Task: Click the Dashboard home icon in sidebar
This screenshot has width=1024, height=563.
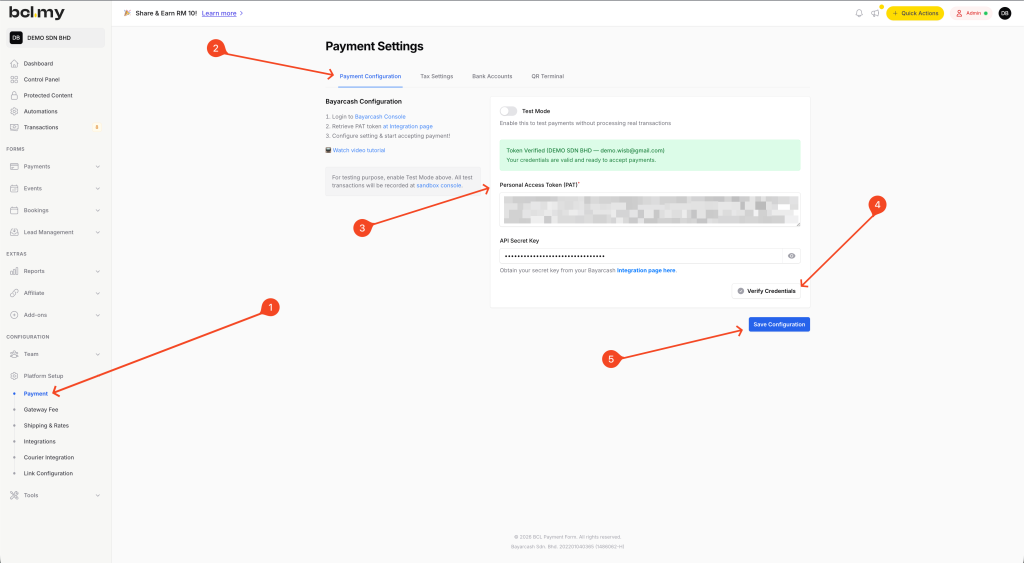Action: click(x=14, y=64)
